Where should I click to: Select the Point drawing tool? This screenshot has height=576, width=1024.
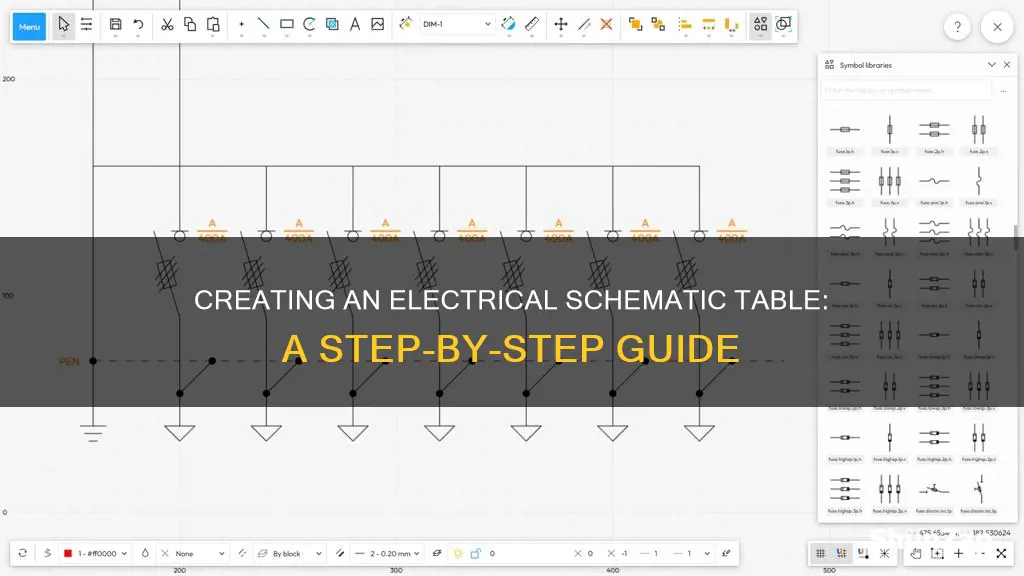click(242, 25)
